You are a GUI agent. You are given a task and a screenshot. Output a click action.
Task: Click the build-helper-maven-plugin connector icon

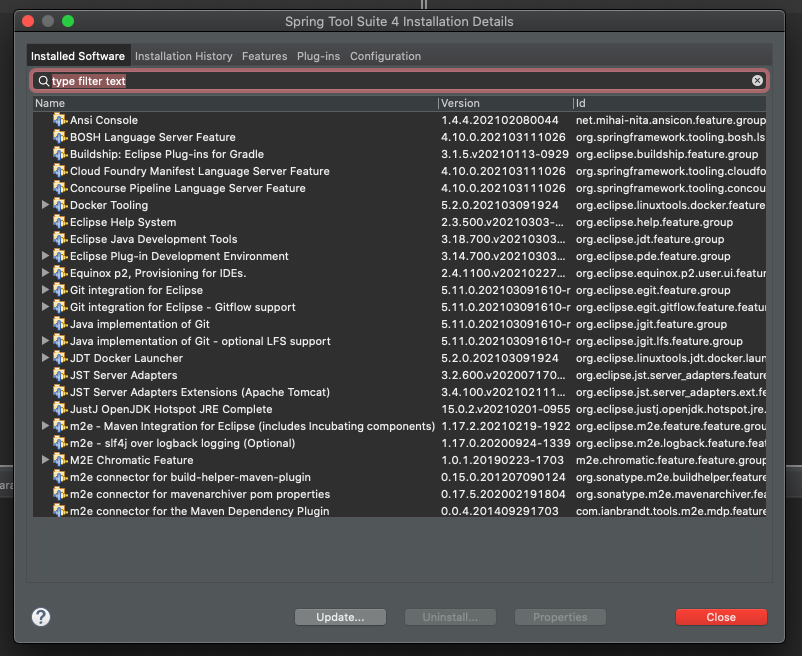60,477
